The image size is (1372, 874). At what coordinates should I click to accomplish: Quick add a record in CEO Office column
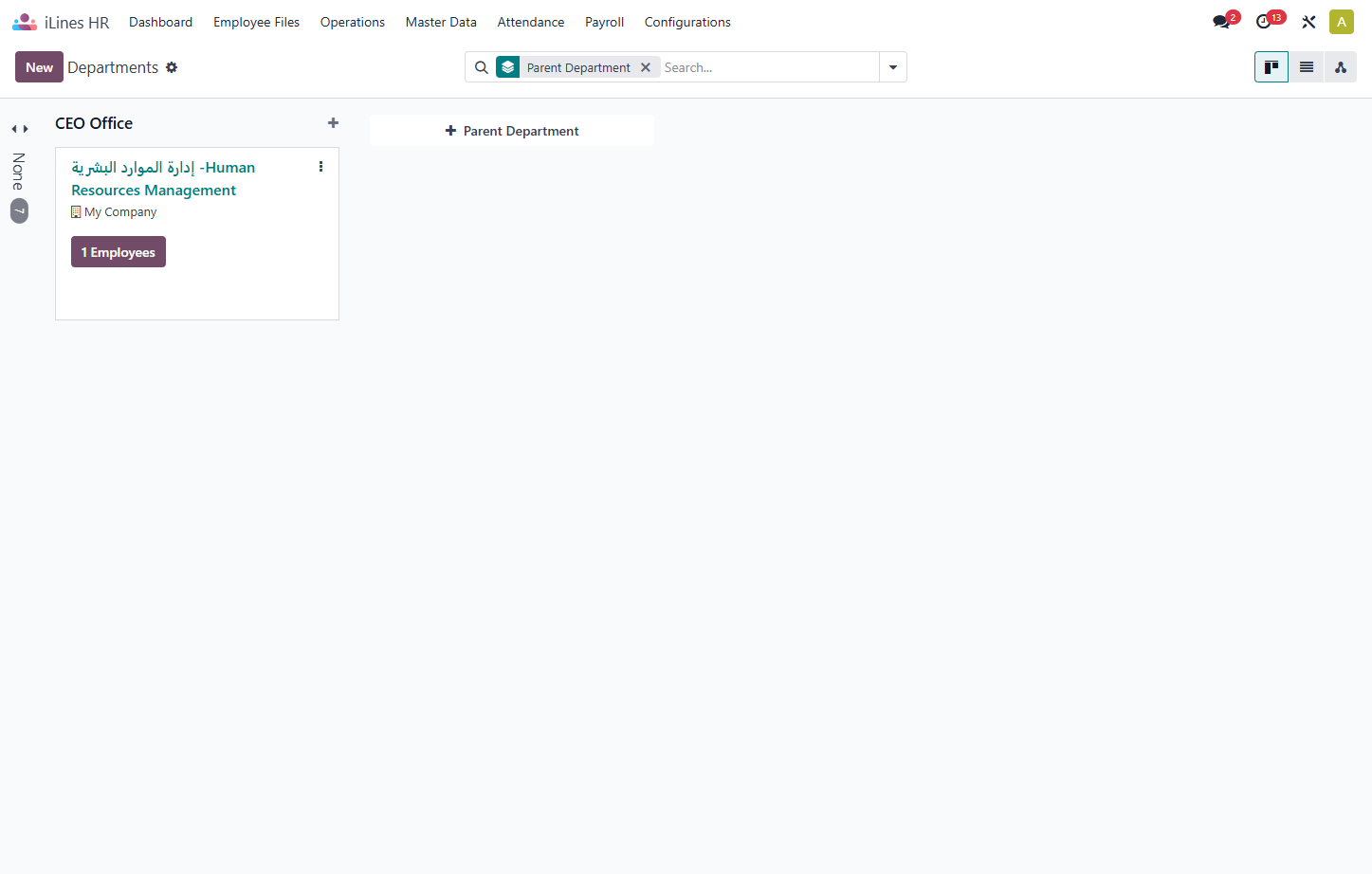tap(333, 123)
